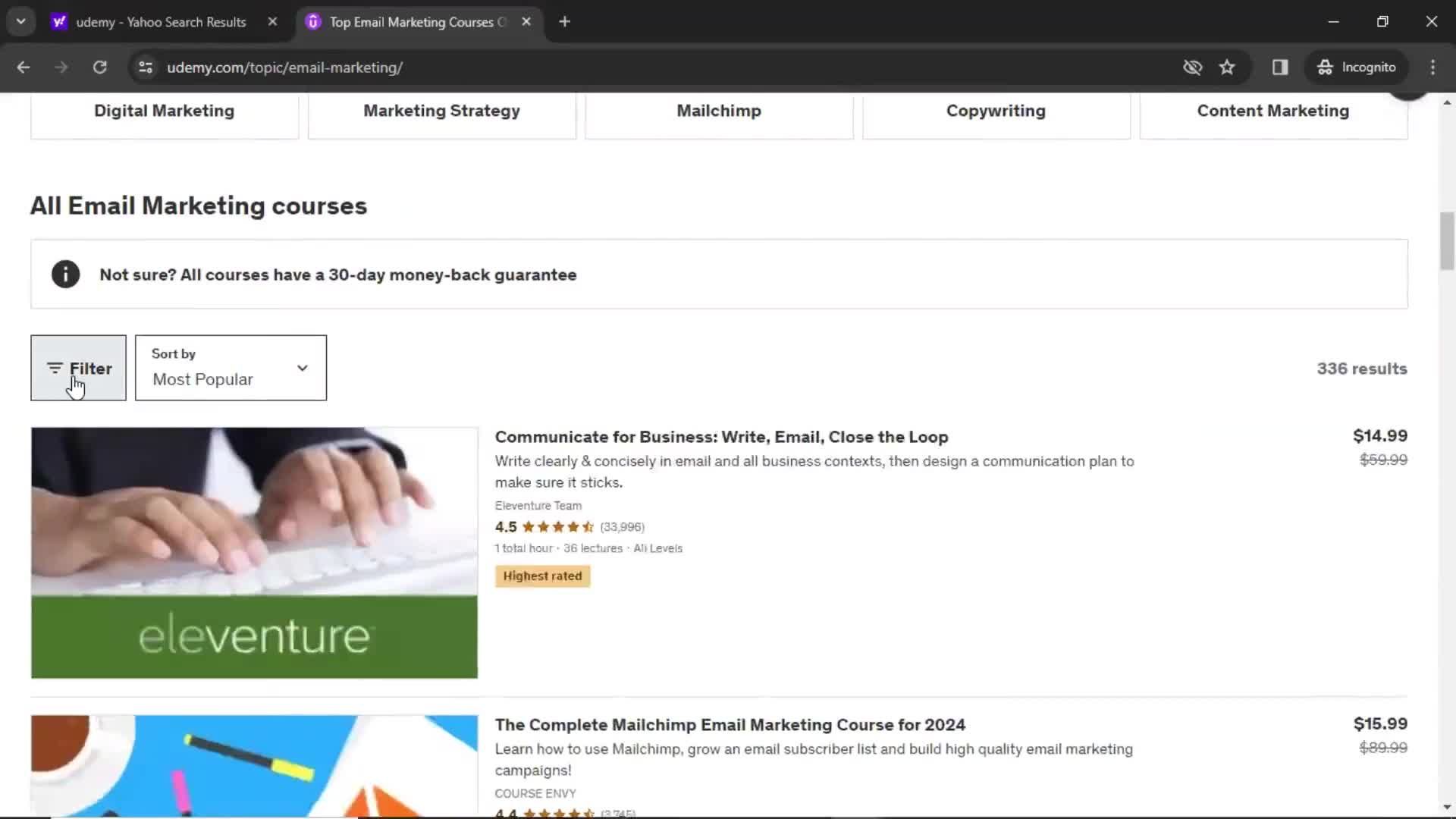Open the Communicate for Business course link
This screenshot has height=819, width=1456.
721,436
